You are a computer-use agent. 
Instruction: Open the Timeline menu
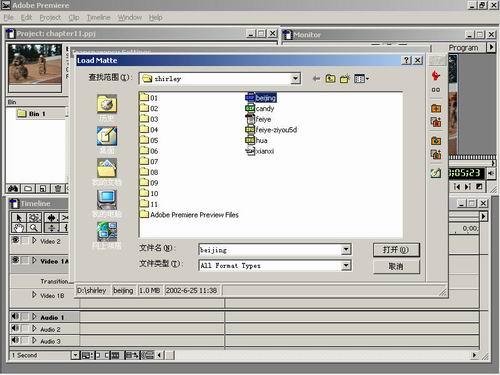(98, 17)
